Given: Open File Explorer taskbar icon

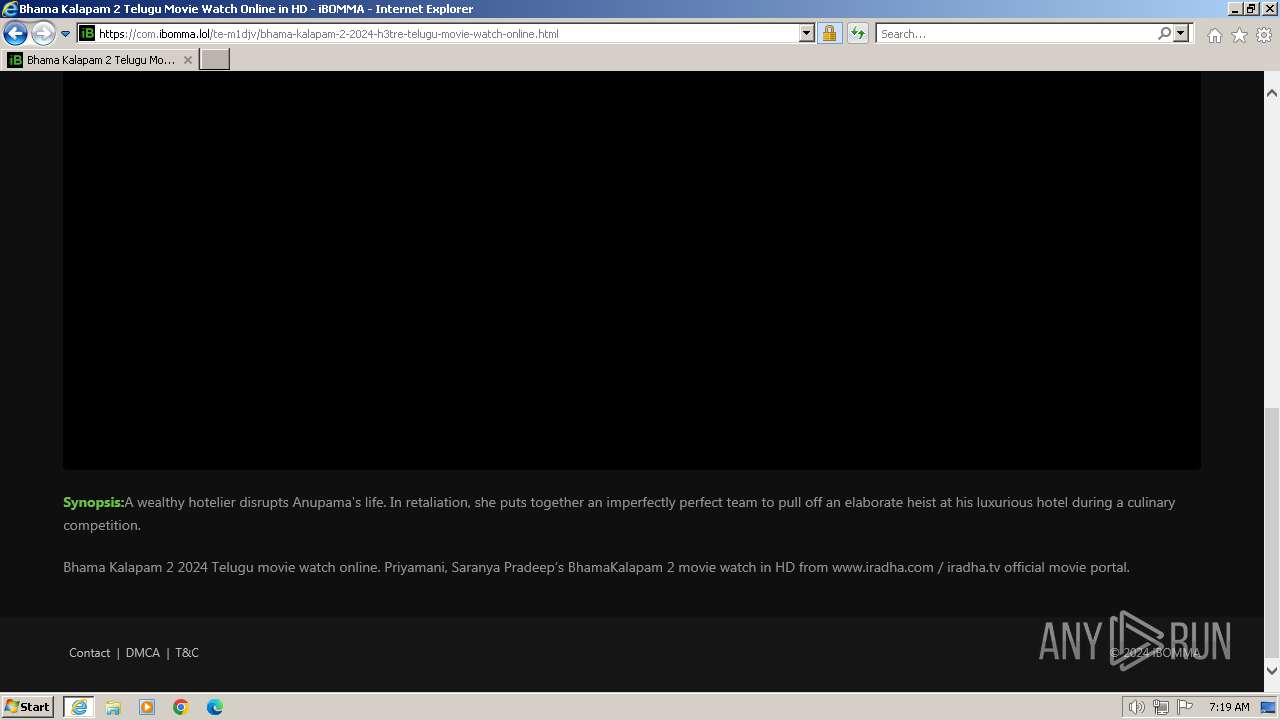Looking at the screenshot, I should point(113,707).
